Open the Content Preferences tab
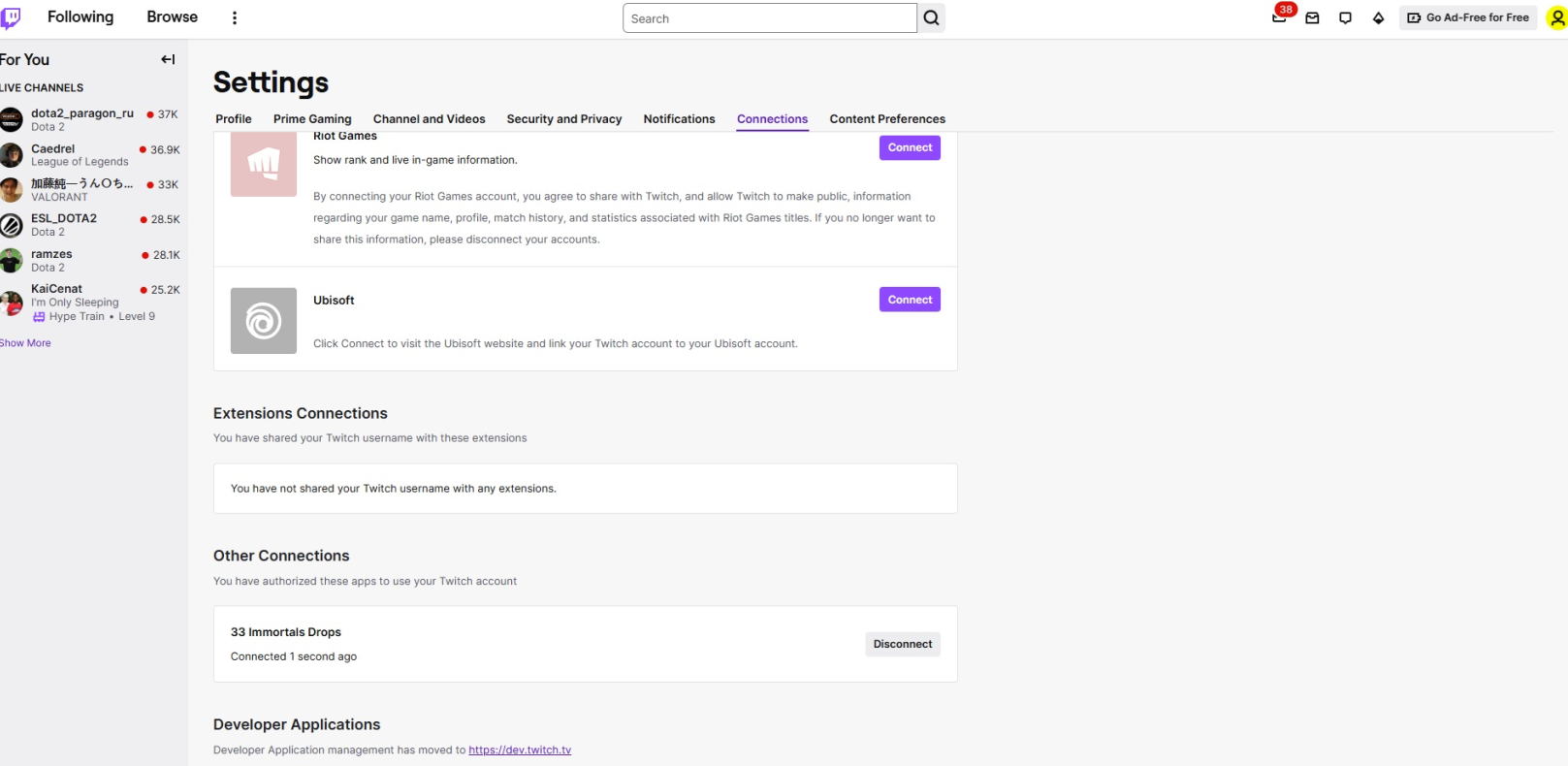The width and height of the screenshot is (1568, 766). pyautogui.click(x=886, y=119)
